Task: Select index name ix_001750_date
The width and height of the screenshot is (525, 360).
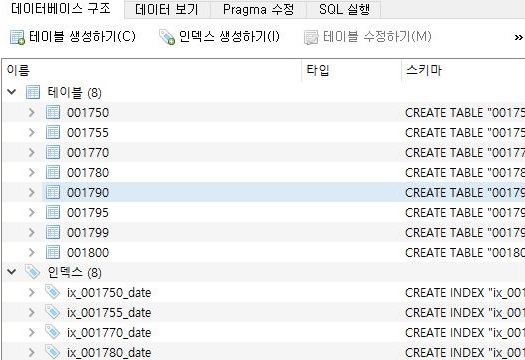Action: pos(109,293)
